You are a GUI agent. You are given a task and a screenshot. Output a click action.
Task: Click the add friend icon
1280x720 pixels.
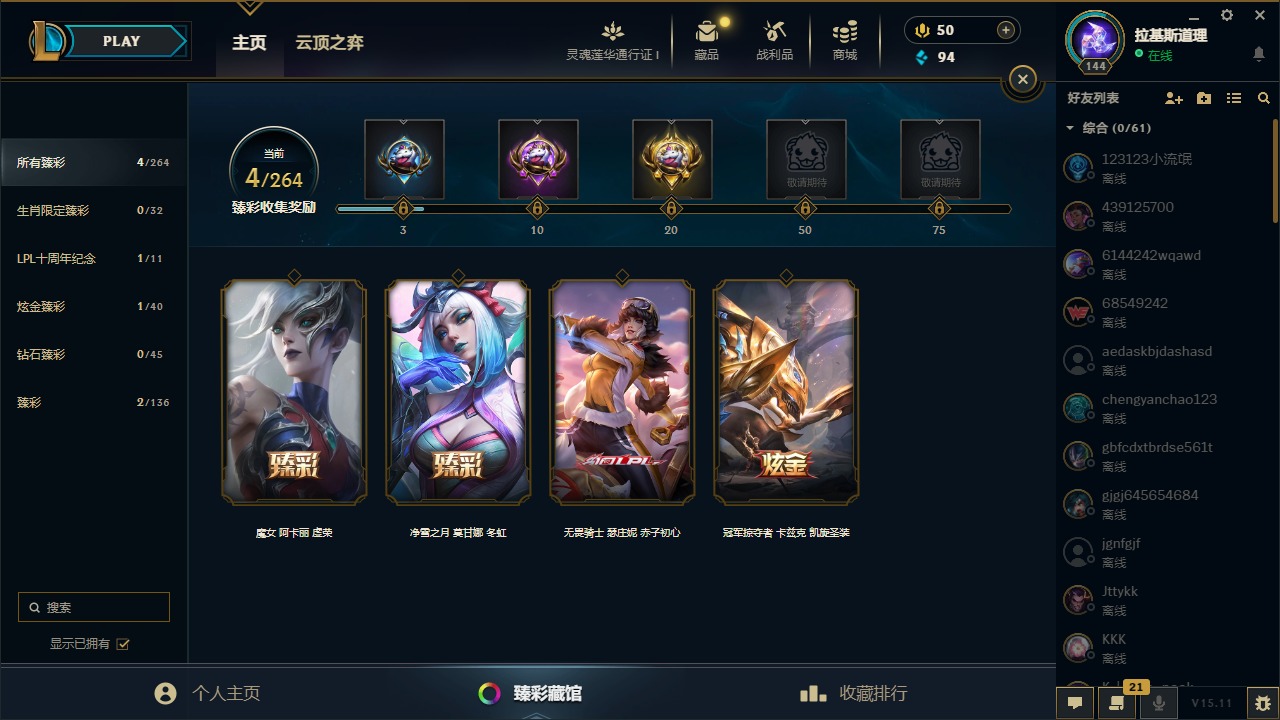pyautogui.click(x=1174, y=98)
